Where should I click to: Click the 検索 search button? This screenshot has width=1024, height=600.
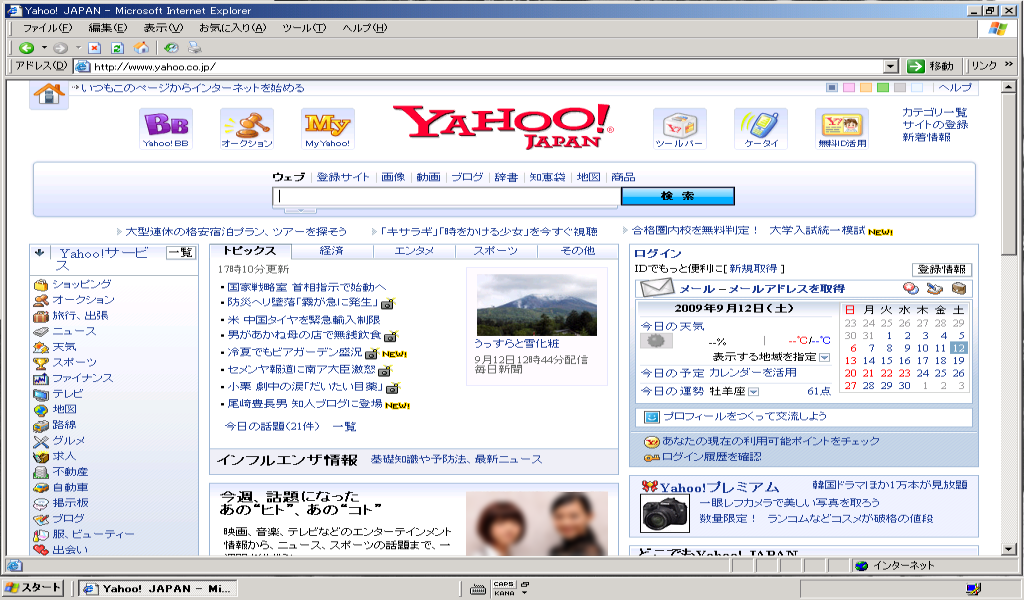point(677,196)
